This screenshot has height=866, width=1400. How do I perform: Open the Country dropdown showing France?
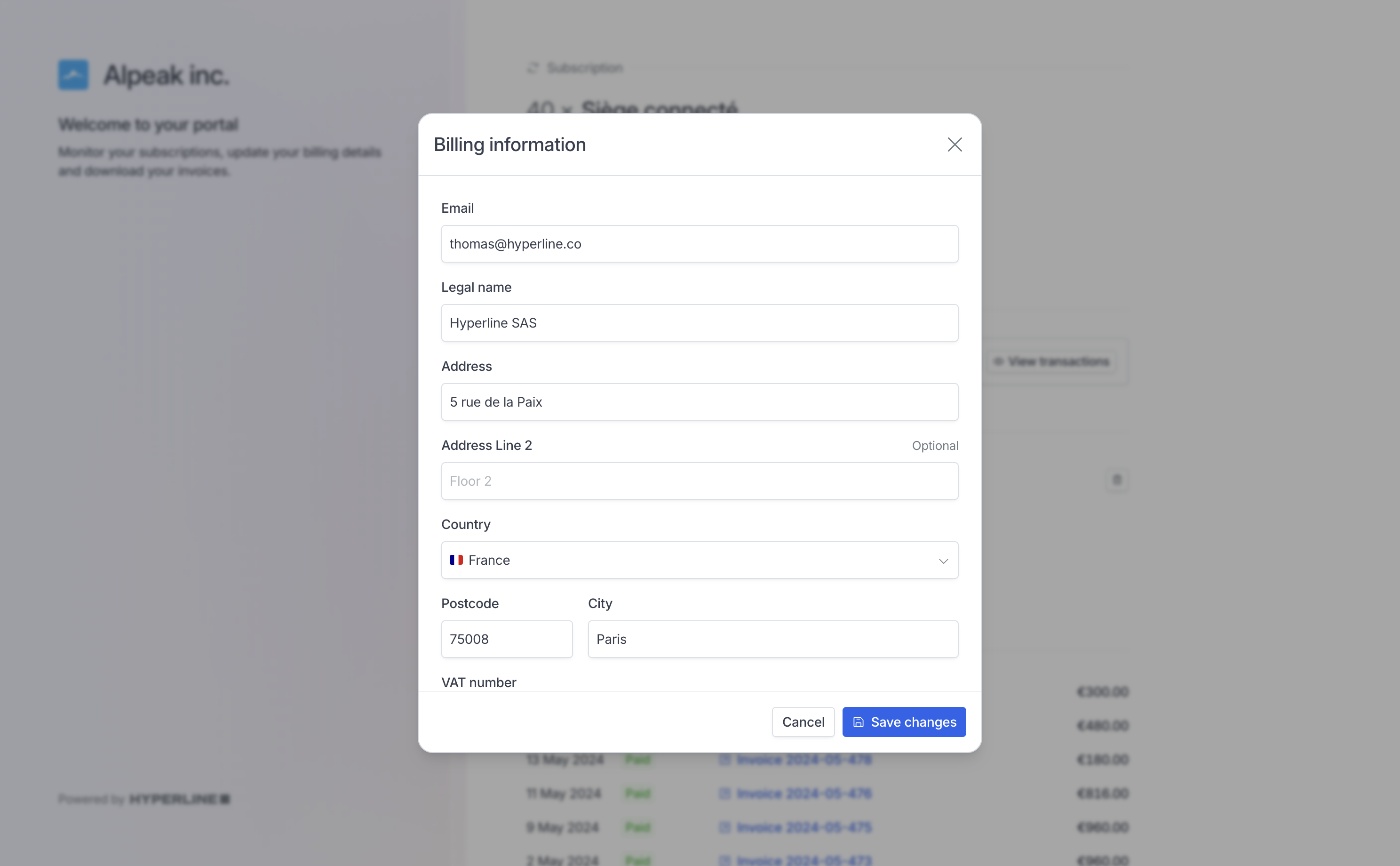pyautogui.click(x=700, y=560)
